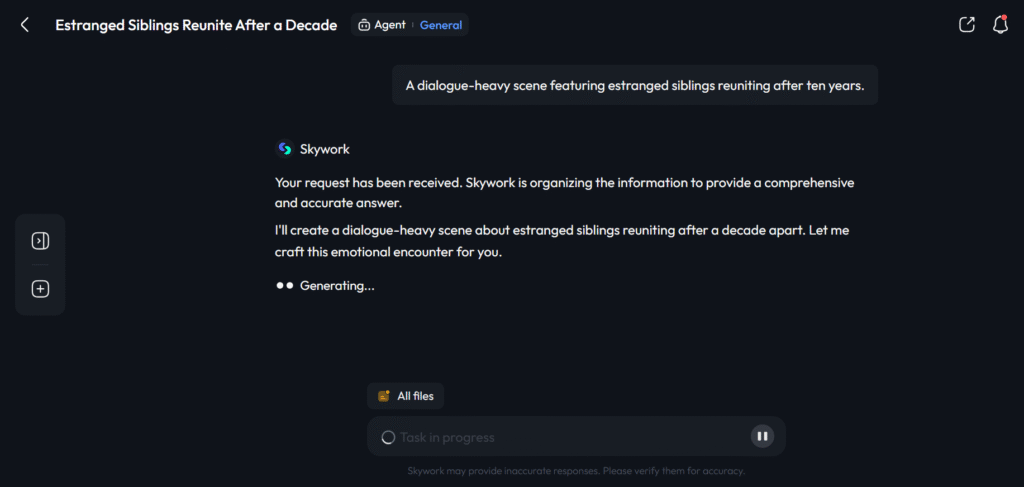Click the loading spinner in input box

(388, 437)
